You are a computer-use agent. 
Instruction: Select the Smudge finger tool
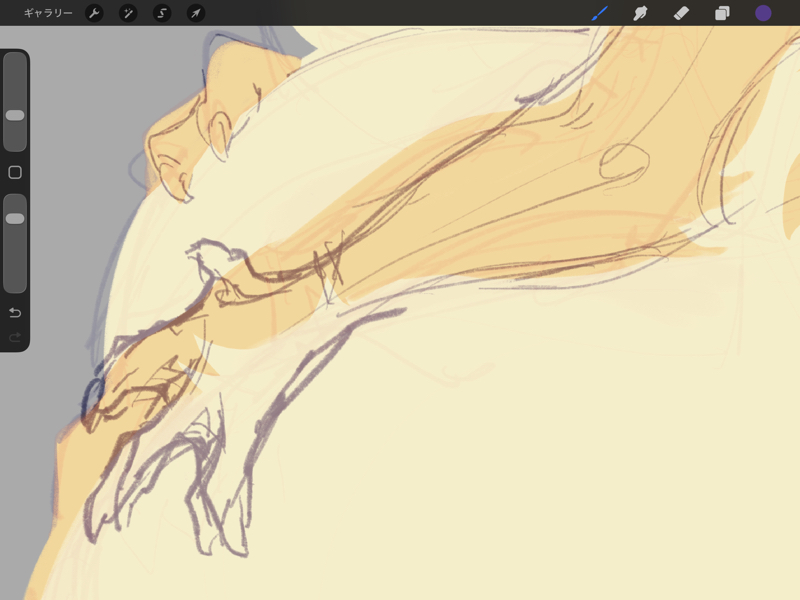coord(641,13)
